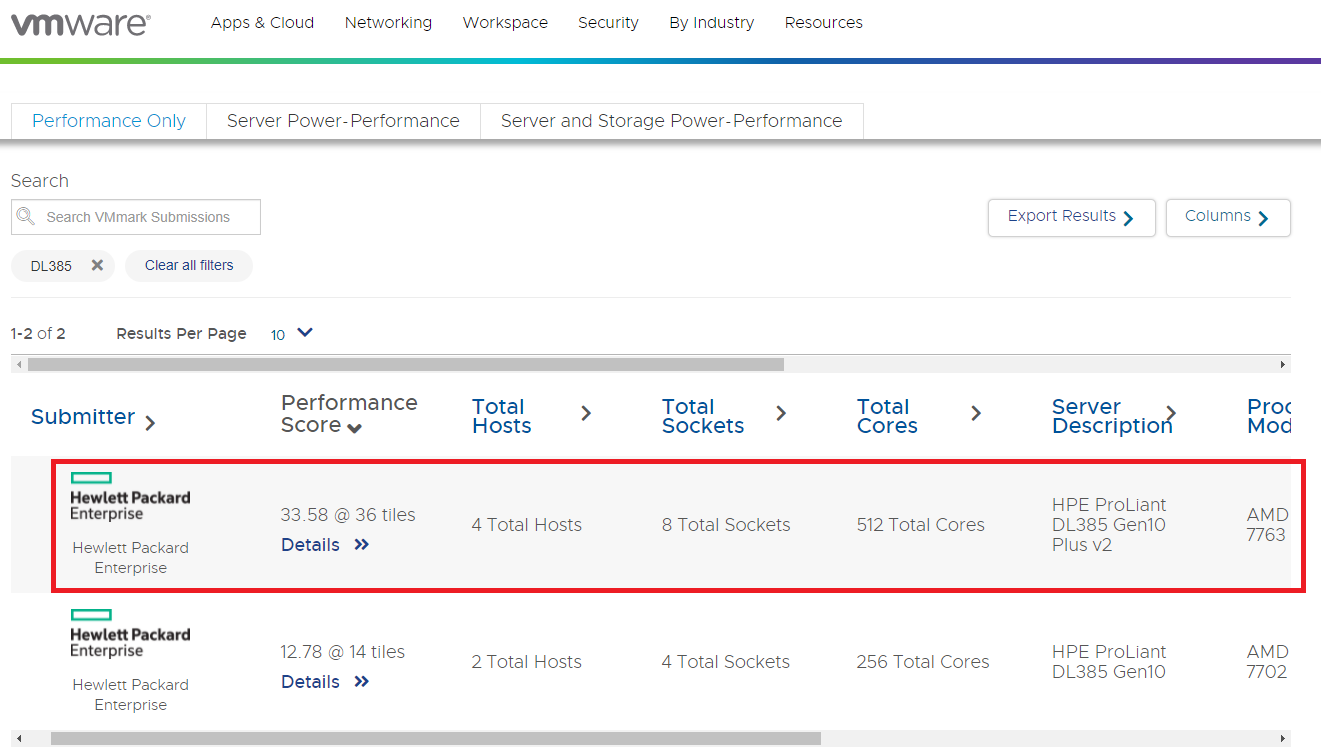Click the 33.58 @ 36 tiles score
The height and width of the screenshot is (754, 1321).
click(x=348, y=515)
